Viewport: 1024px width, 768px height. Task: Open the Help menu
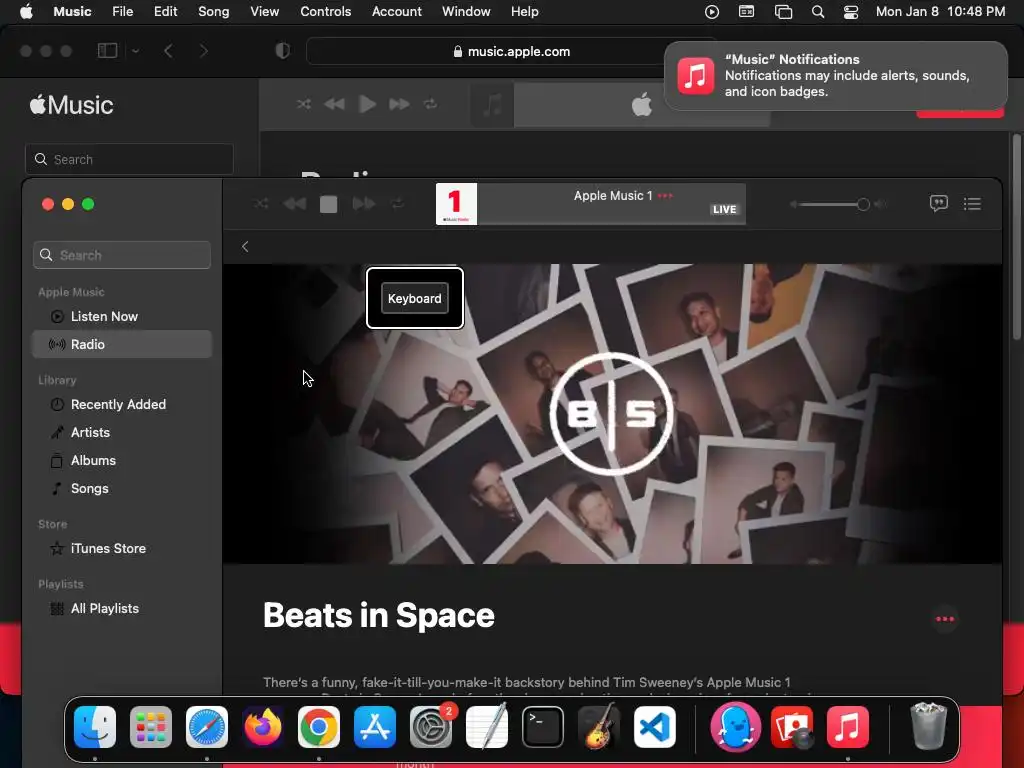coord(524,12)
